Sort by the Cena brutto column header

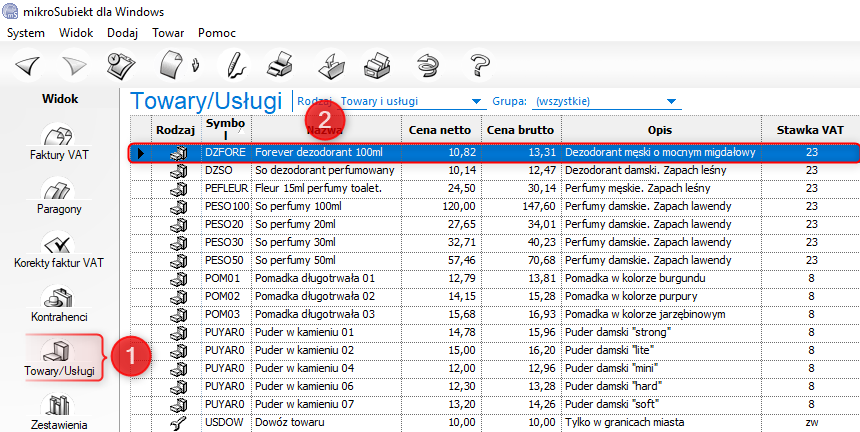coord(520,130)
